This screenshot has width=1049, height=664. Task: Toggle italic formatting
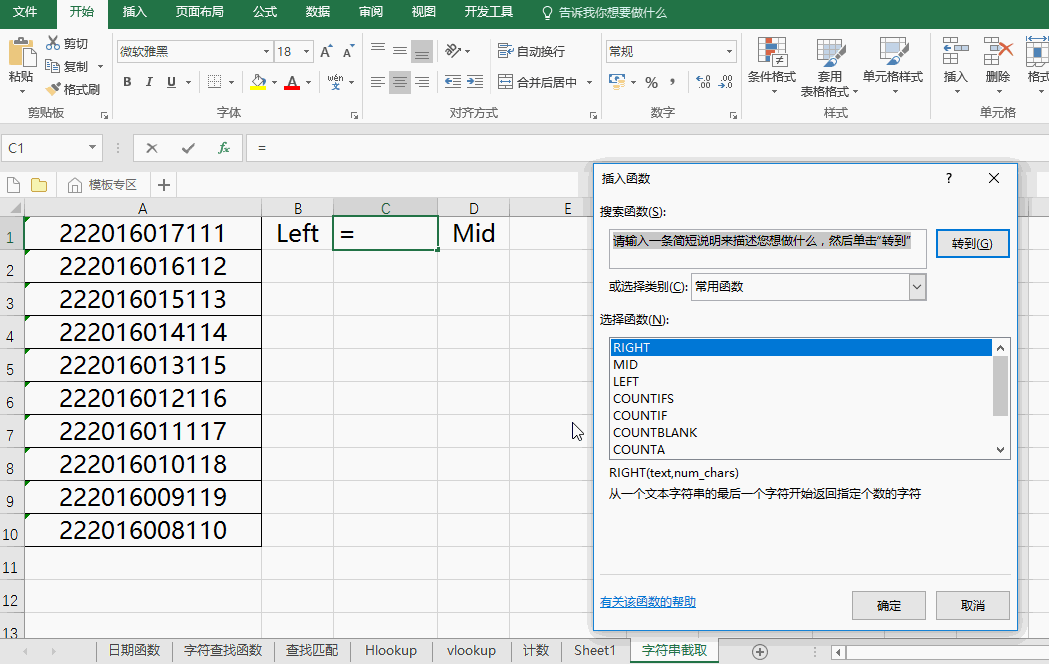[150, 82]
